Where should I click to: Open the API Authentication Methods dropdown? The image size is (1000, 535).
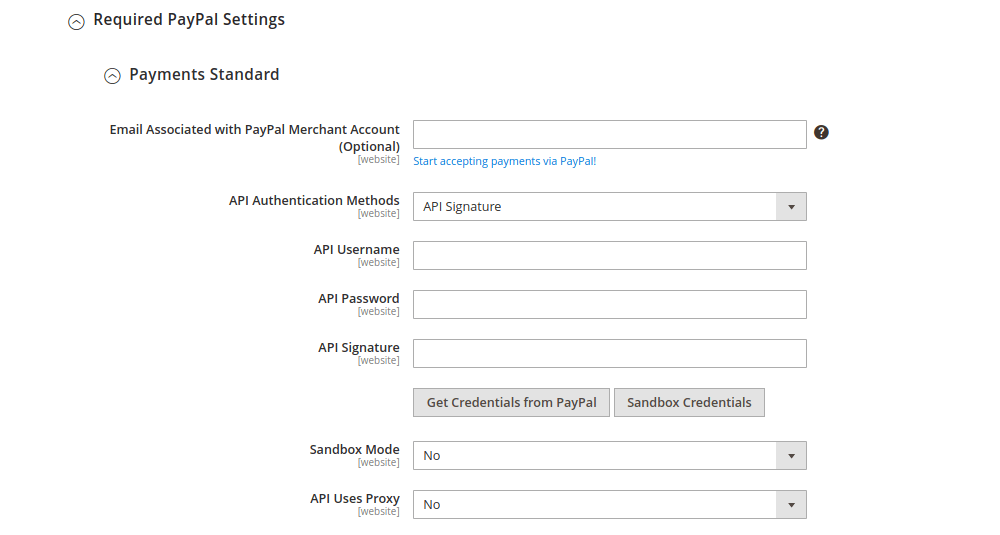point(609,207)
